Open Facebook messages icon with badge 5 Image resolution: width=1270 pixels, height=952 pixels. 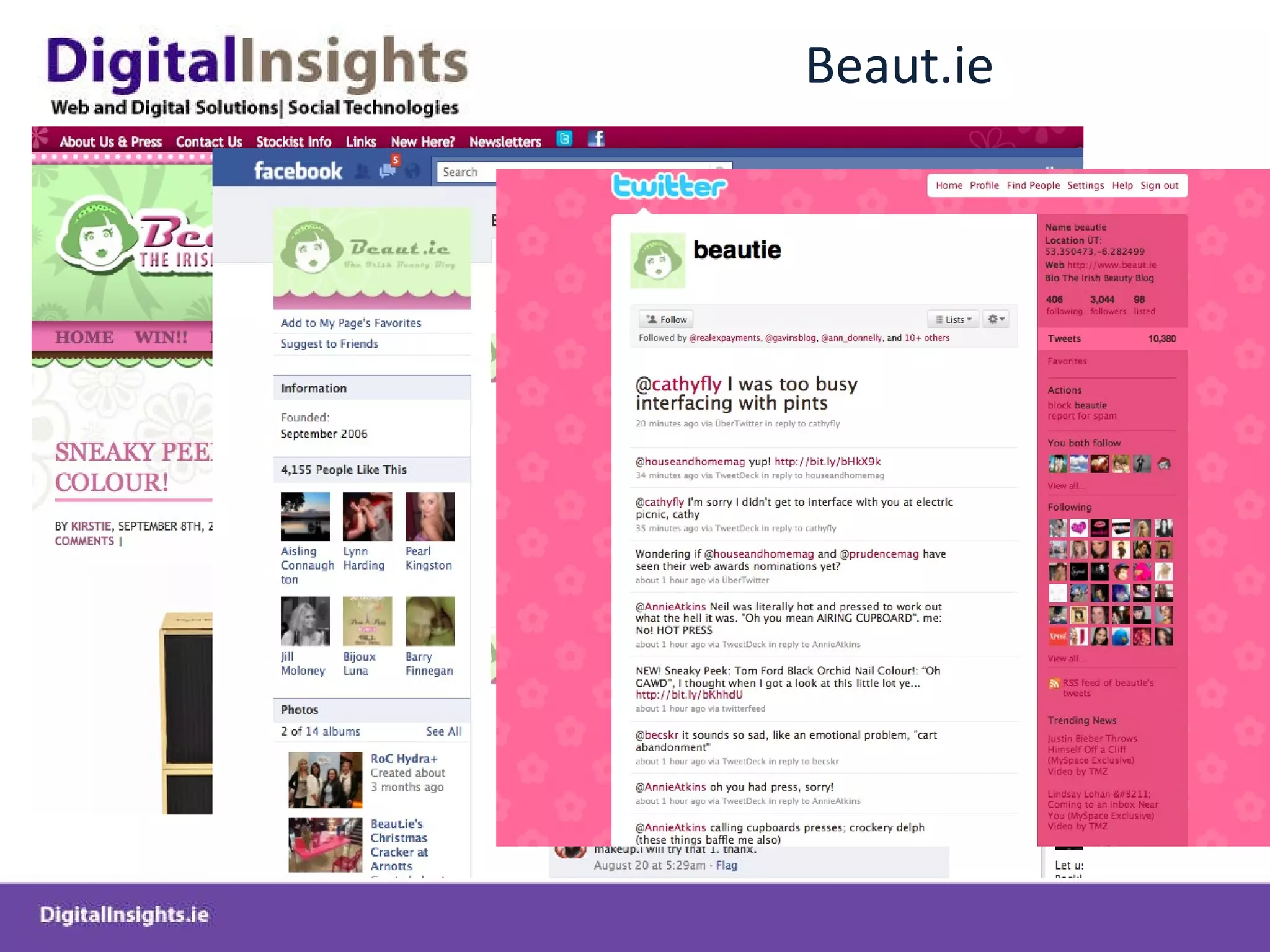click(x=388, y=169)
